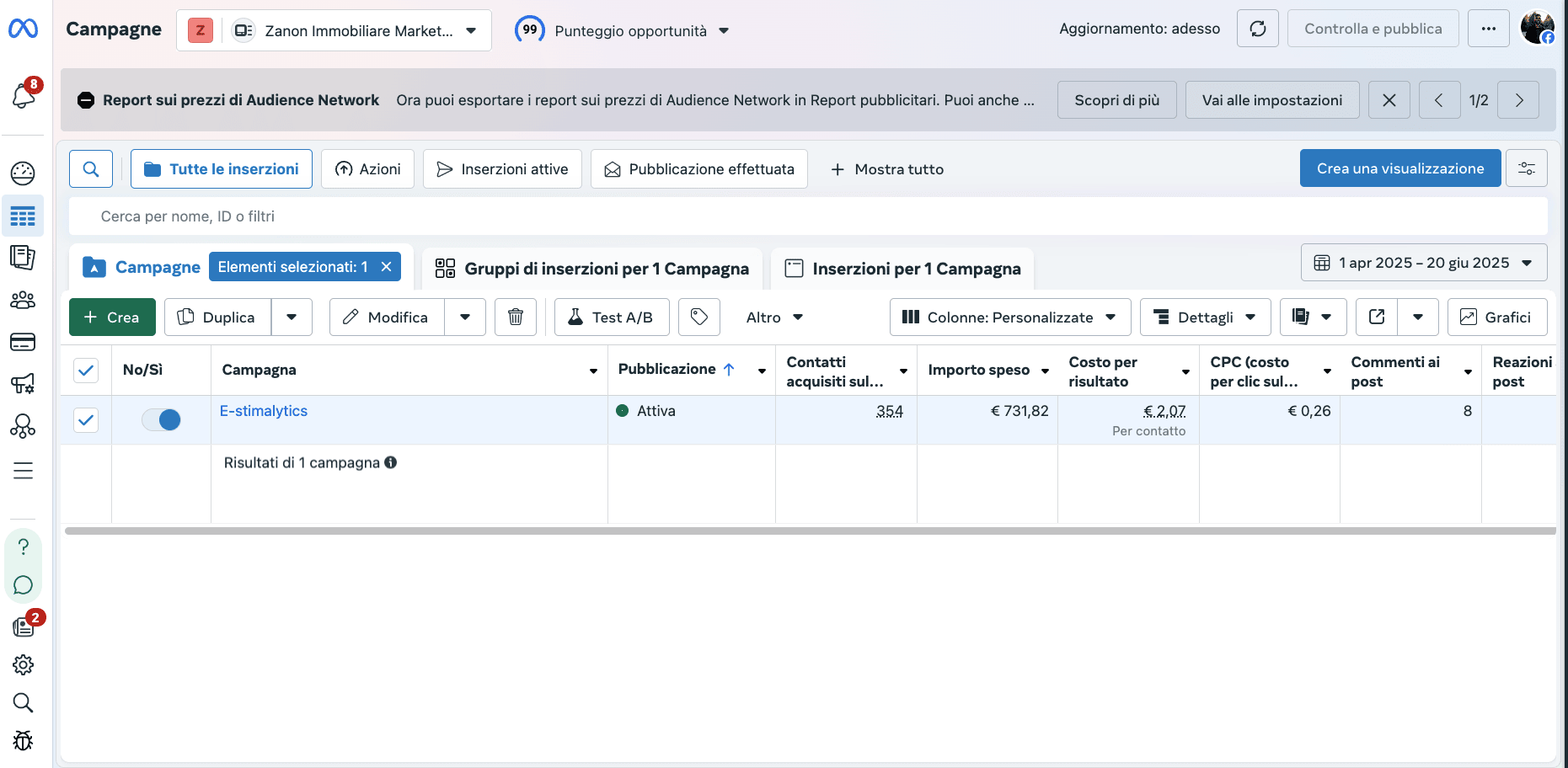
Task: Click the tag label icon button
Action: (x=698, y=317)
